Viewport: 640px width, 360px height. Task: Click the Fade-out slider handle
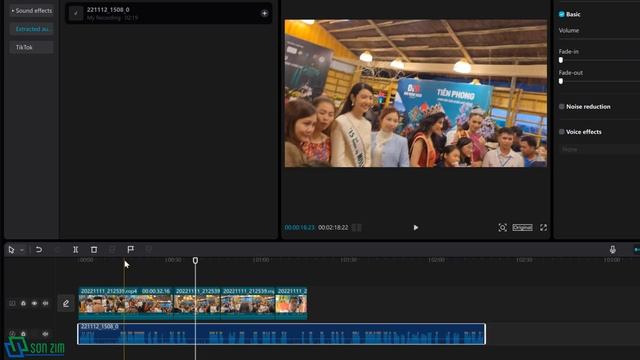561,81
